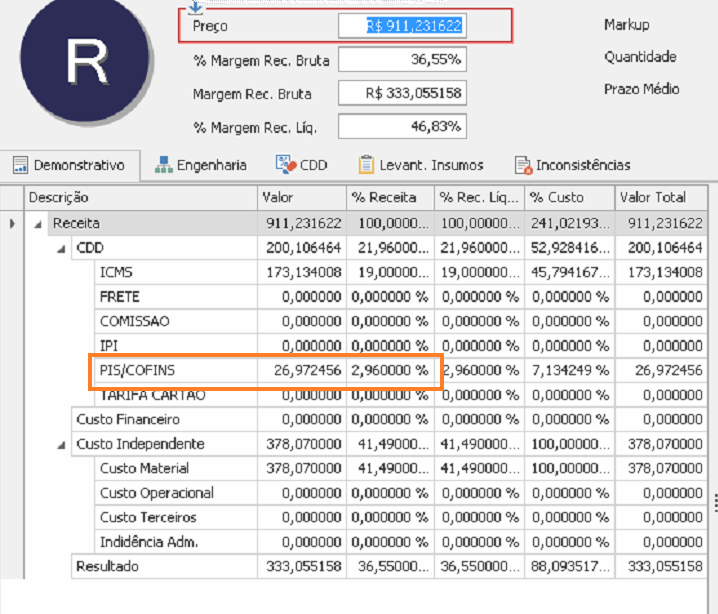
Task: Sort by the Descrição column header
Action: click(x=141, y=198)
